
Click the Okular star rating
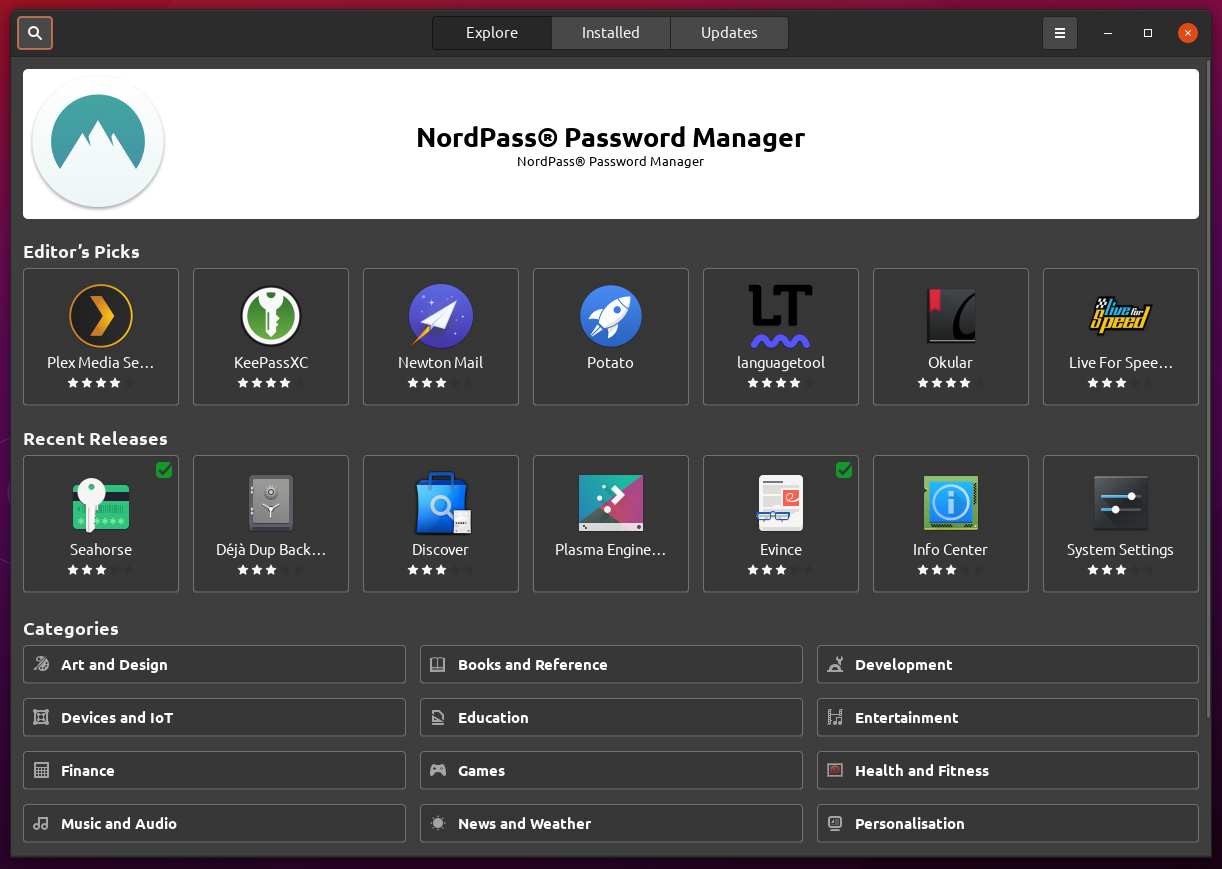click(x=951, y=383)
